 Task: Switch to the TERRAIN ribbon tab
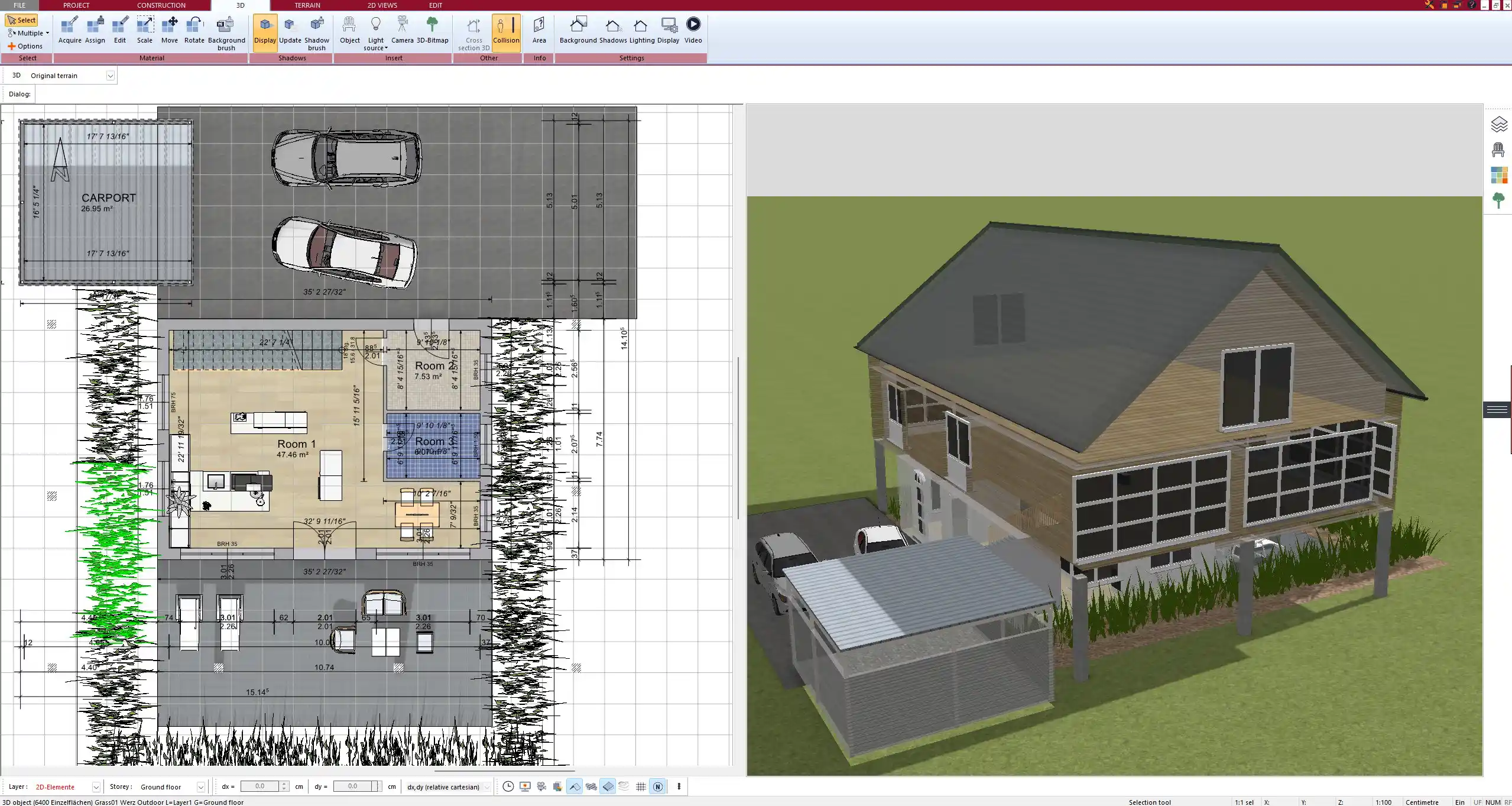point(306,5)
